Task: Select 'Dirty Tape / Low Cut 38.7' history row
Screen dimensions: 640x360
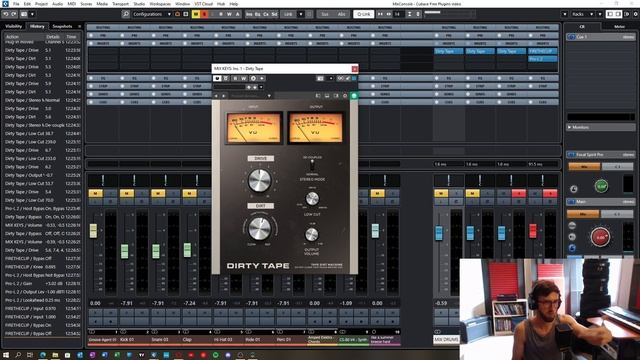Action: (42, 133)
